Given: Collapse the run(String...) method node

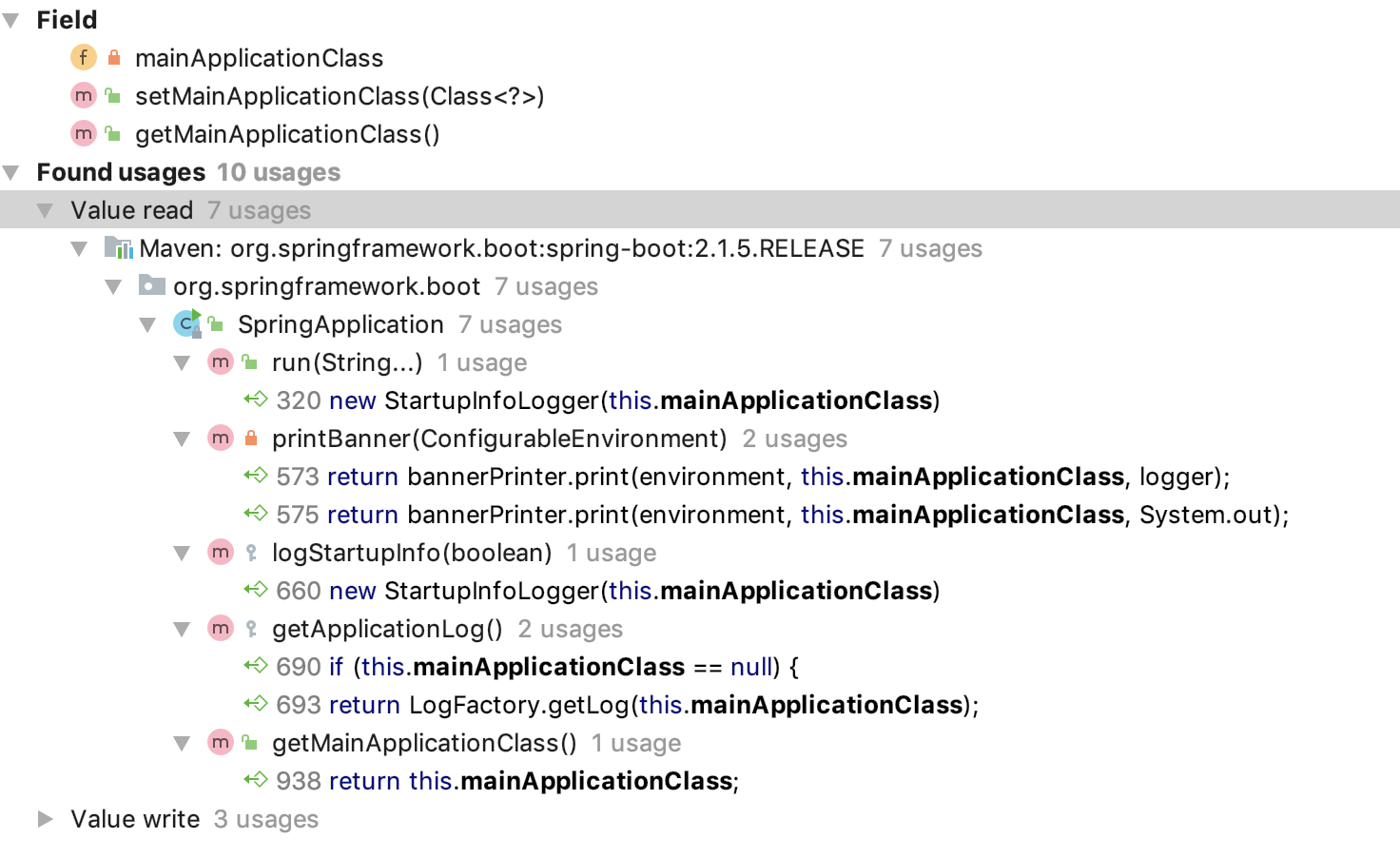Looking at the screenshot, I should (182, 362).
